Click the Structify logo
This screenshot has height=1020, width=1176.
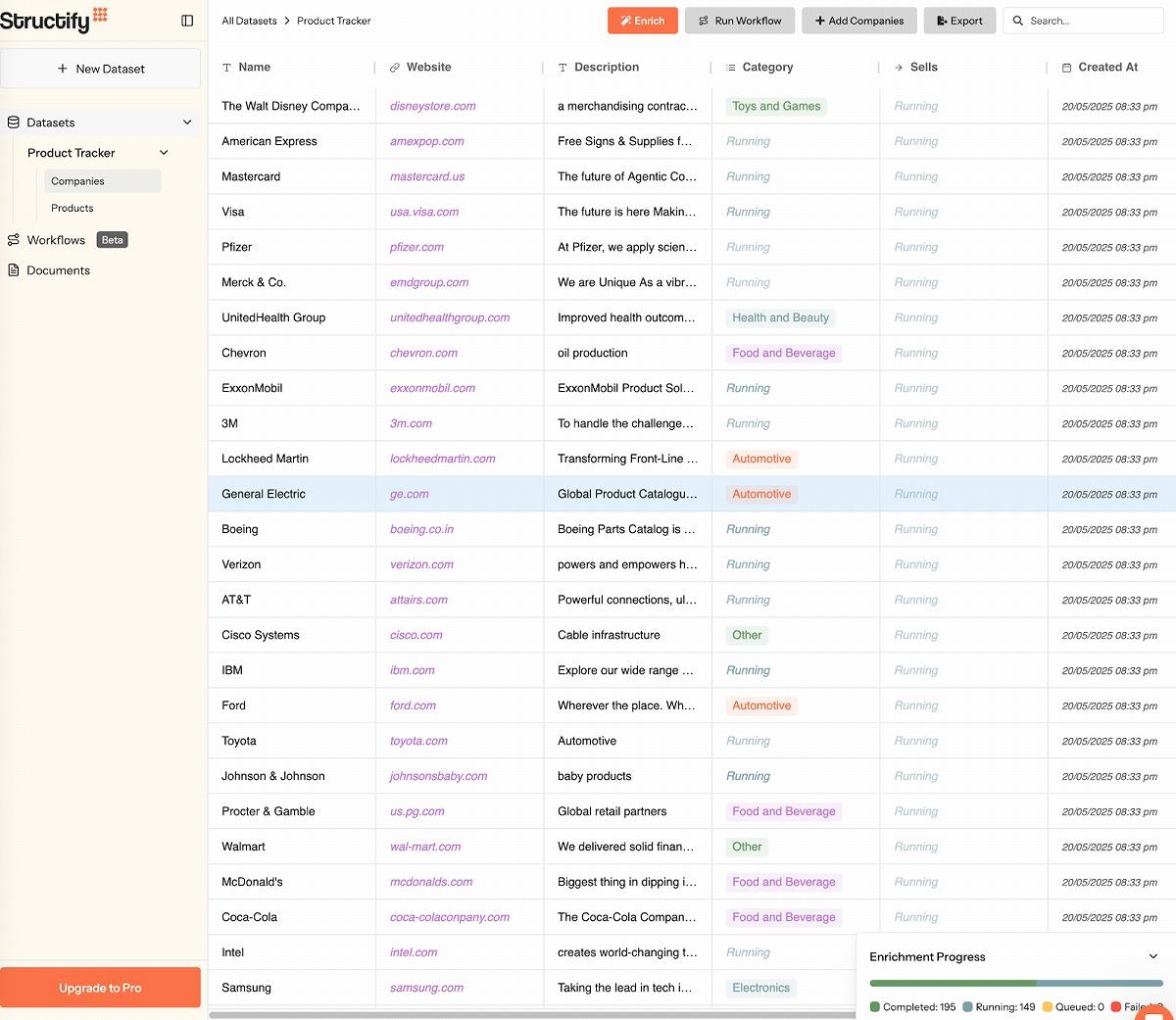coord(54,20)
